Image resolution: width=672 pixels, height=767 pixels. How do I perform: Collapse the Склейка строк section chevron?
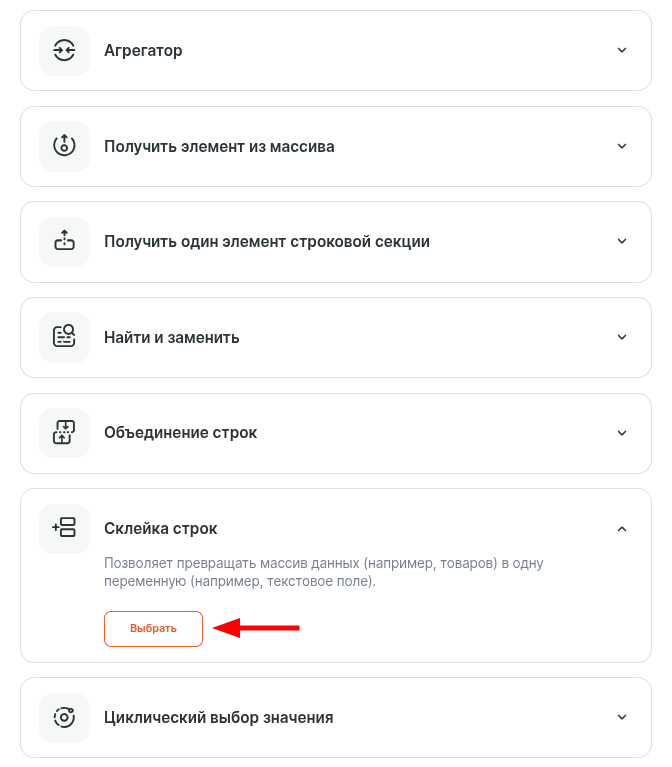coord(622,529)
